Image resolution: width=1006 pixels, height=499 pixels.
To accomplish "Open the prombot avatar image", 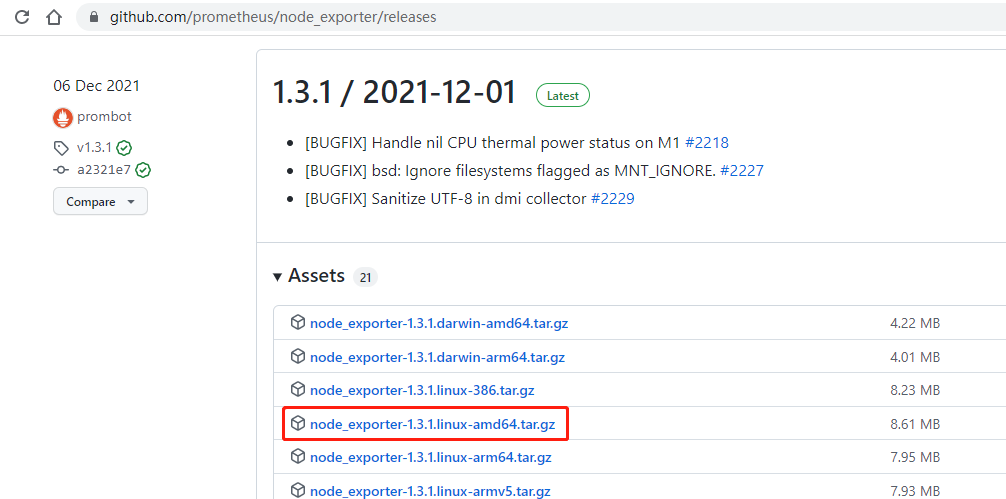I will (x=63, y=117).
